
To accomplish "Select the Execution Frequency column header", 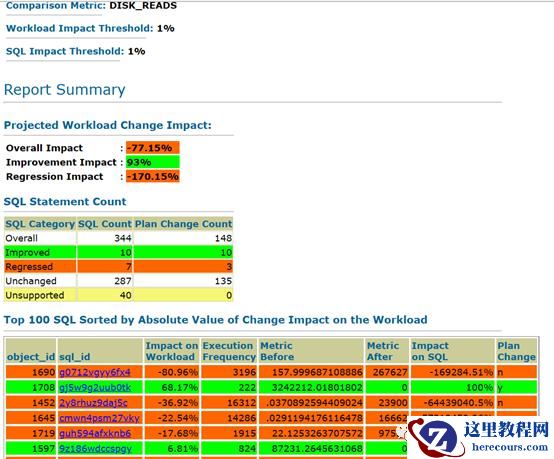I will pos(229,351).
